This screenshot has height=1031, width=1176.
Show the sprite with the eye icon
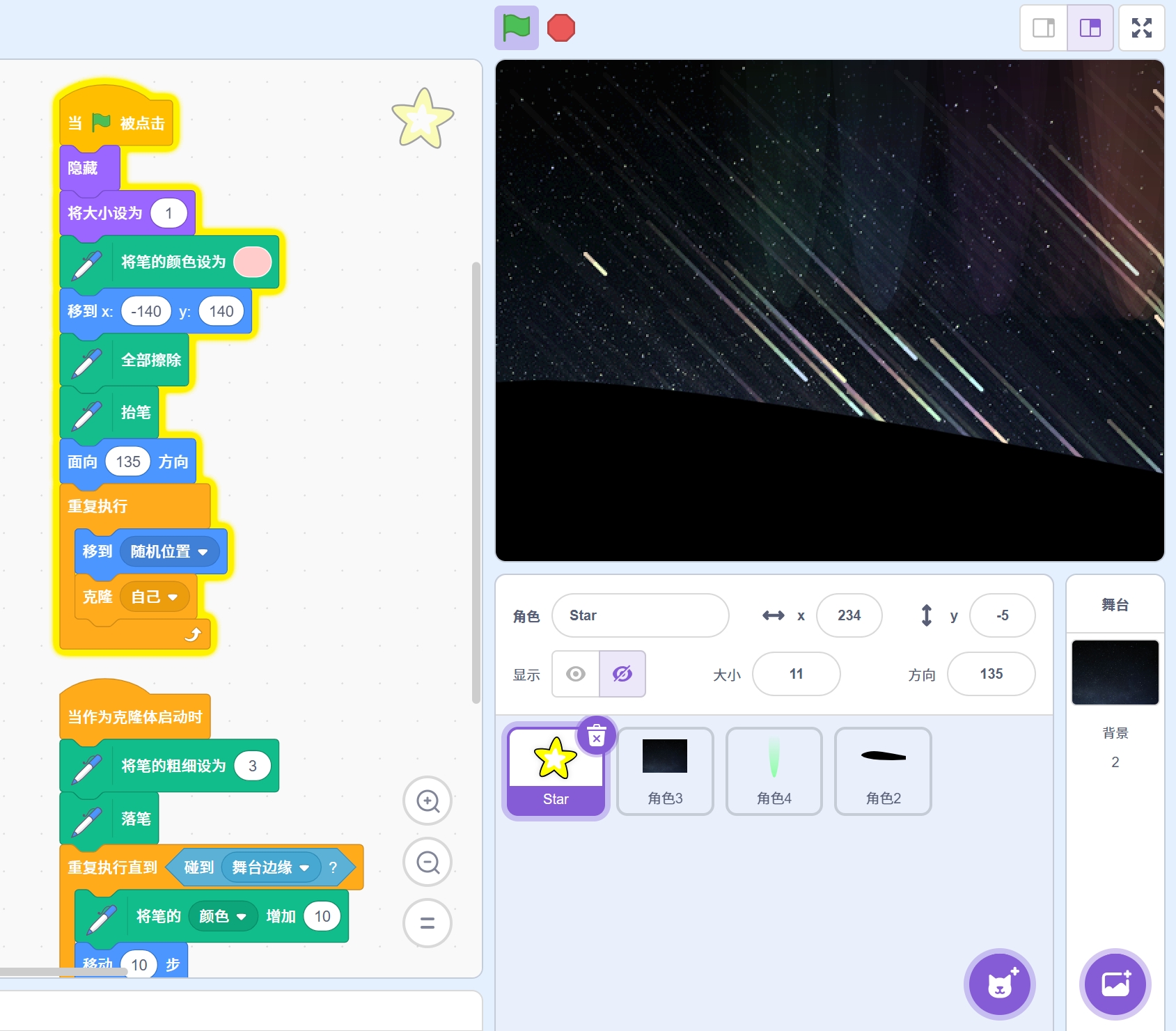point(576,674)
